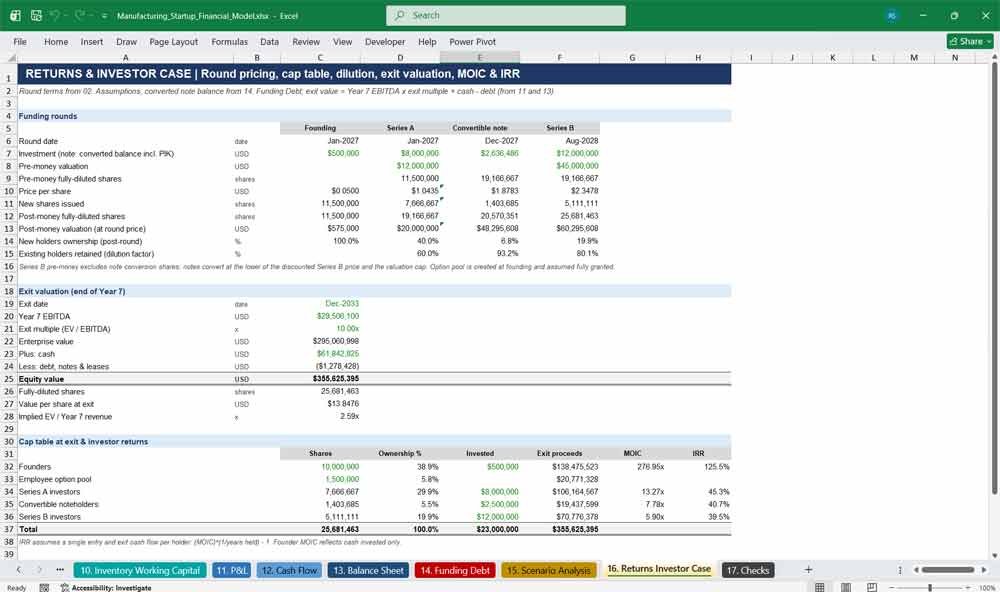Open the Developer ribbon tab
Viewport: 1000px width, 592px height.
click(x=385, y=41)
